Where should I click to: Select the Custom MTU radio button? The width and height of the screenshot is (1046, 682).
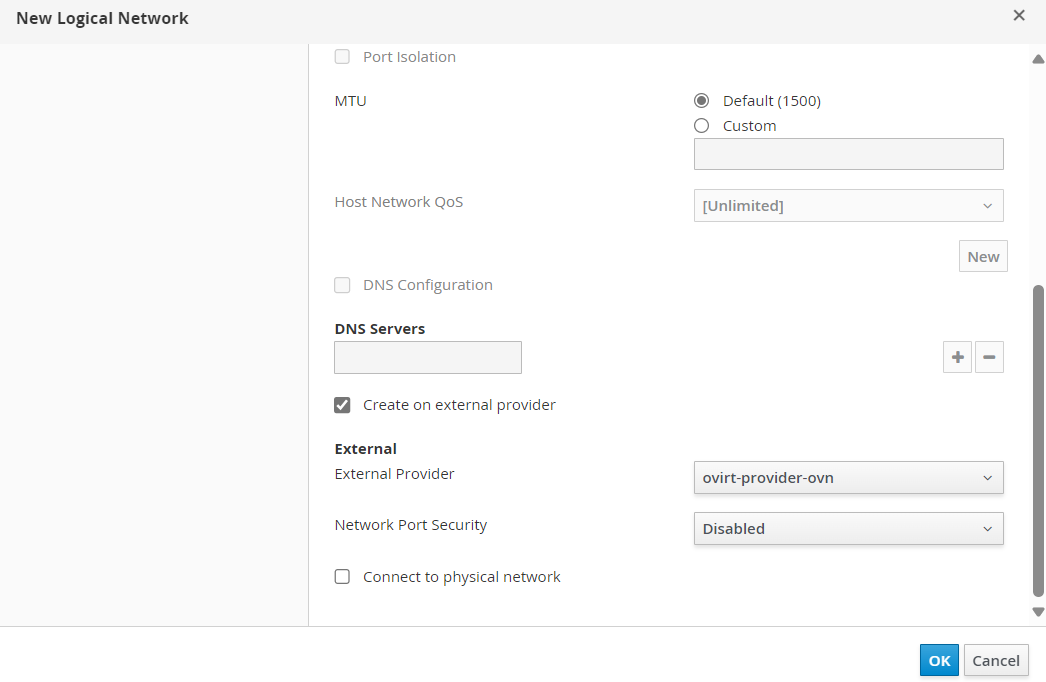point(701,125)
